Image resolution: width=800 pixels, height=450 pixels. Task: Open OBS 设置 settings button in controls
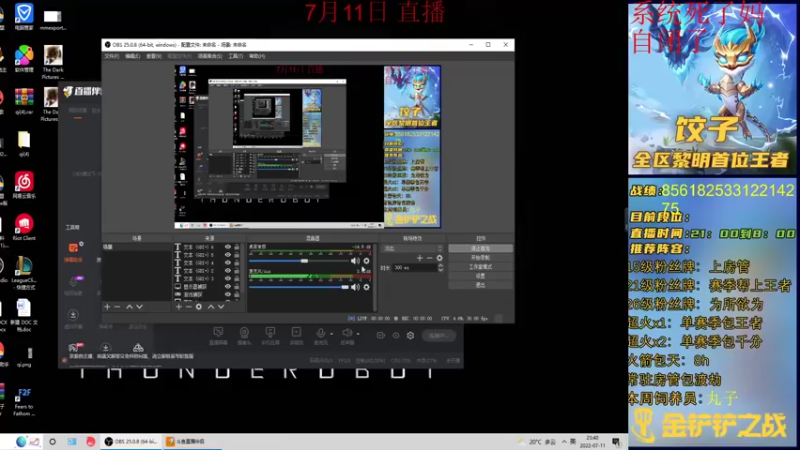click(481, 276)
